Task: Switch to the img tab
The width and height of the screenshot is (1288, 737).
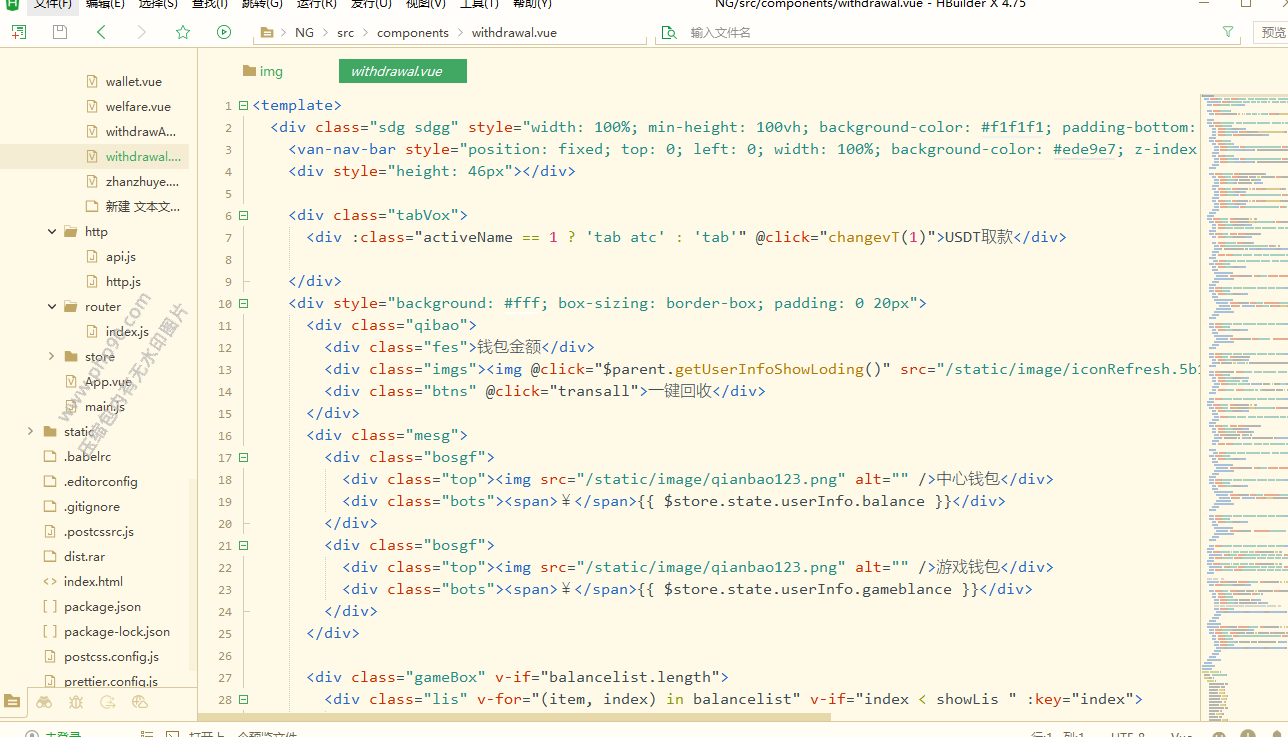Action: point(263,71)
